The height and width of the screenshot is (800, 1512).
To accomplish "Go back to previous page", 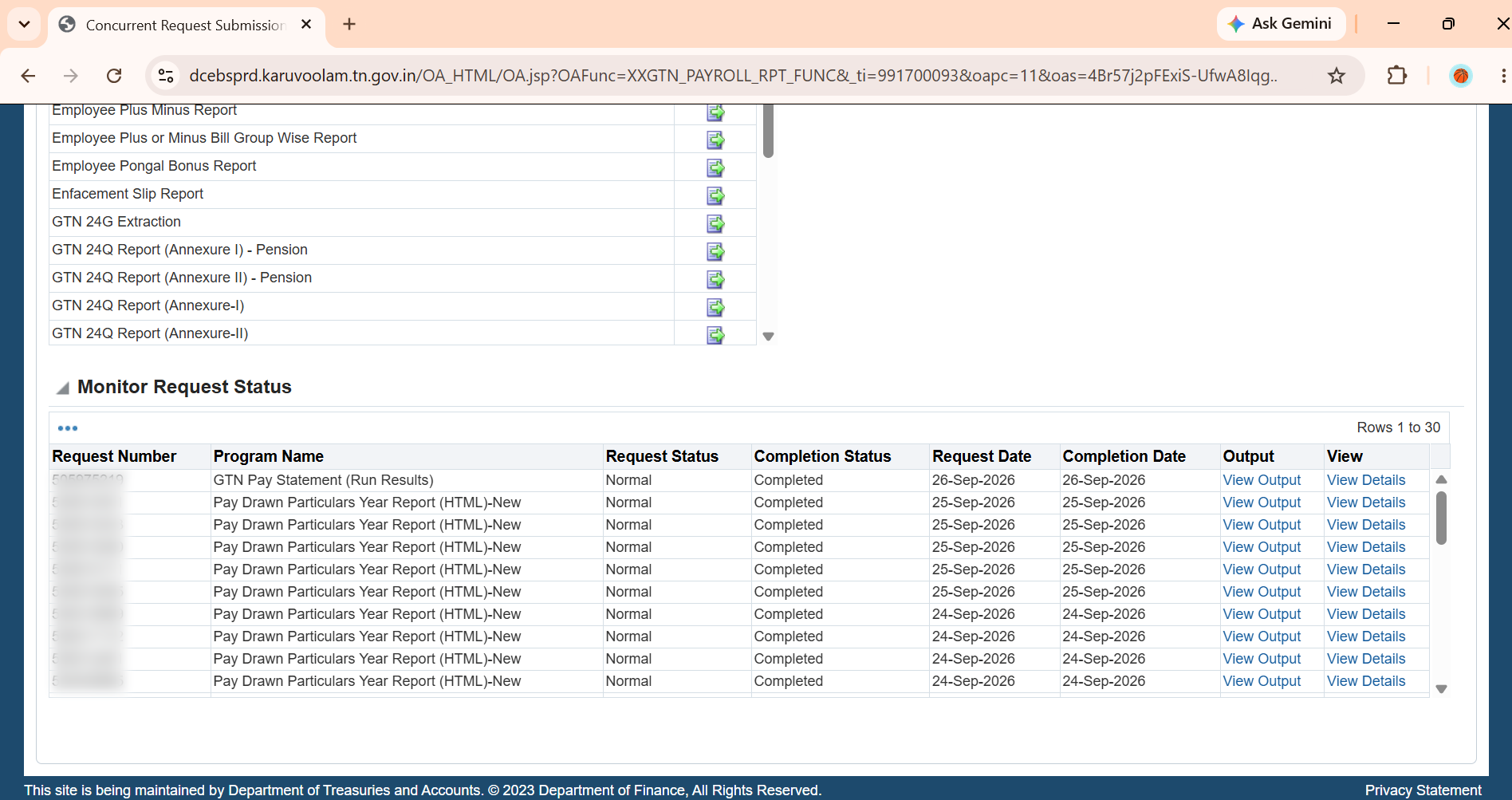I will [28, 76].
